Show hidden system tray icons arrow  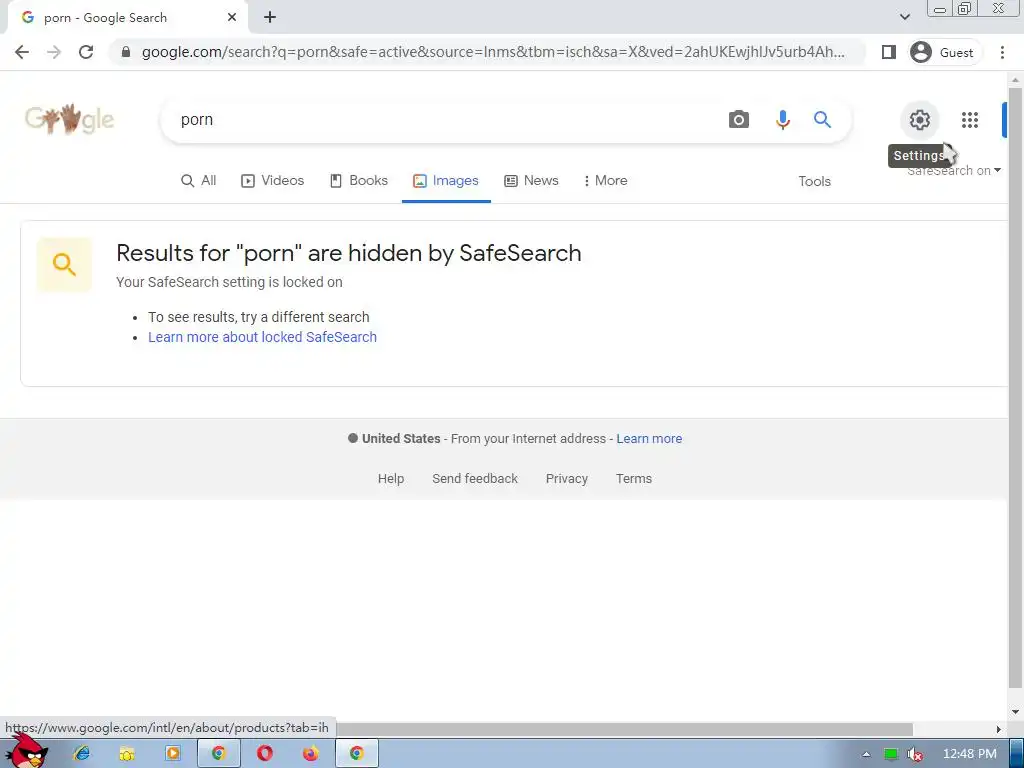pos(867,754)
